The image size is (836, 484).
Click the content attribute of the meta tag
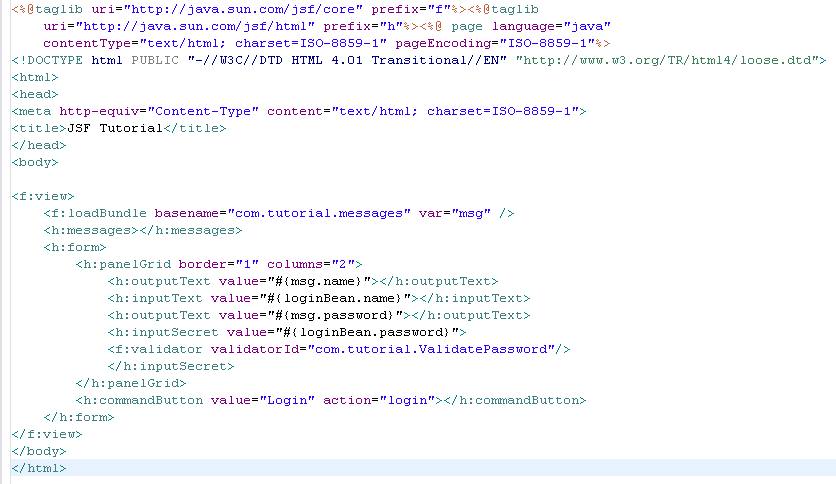(x=295, y=112)
